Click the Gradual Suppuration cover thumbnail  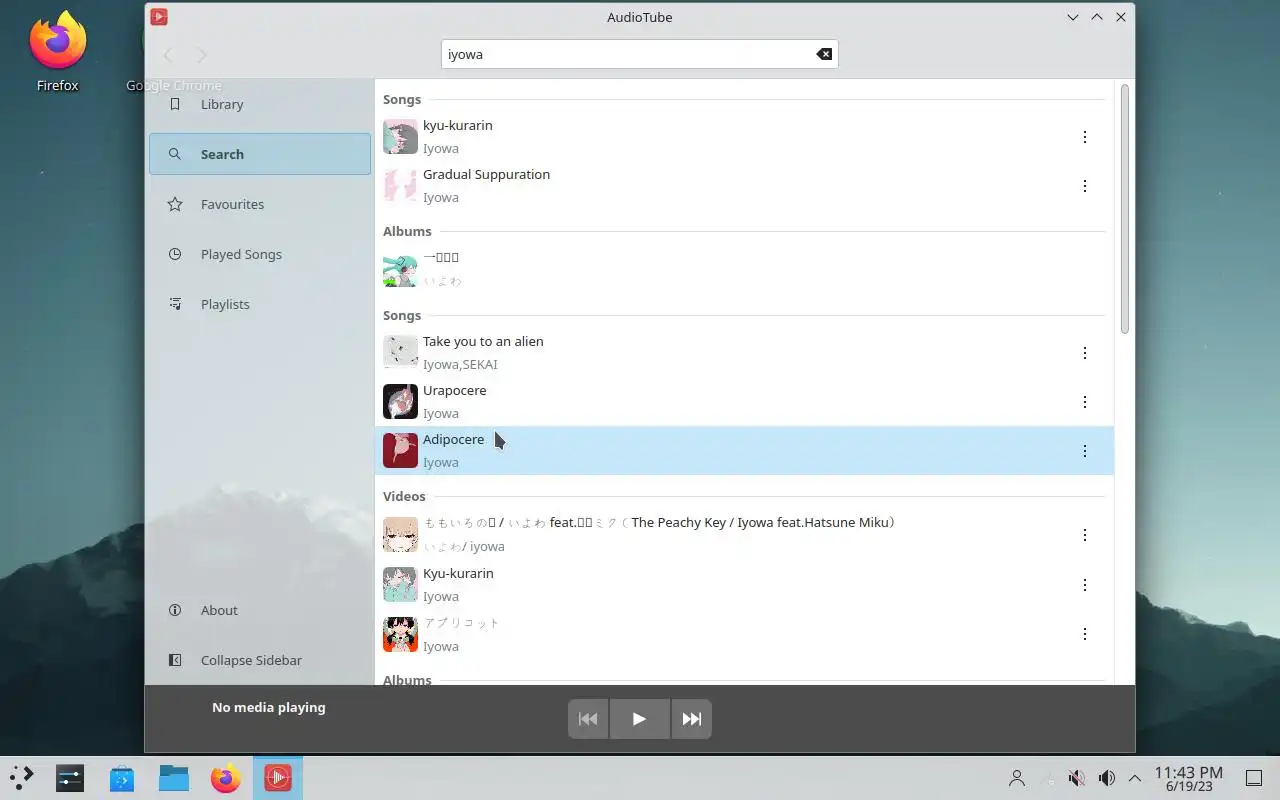(400, 186)
